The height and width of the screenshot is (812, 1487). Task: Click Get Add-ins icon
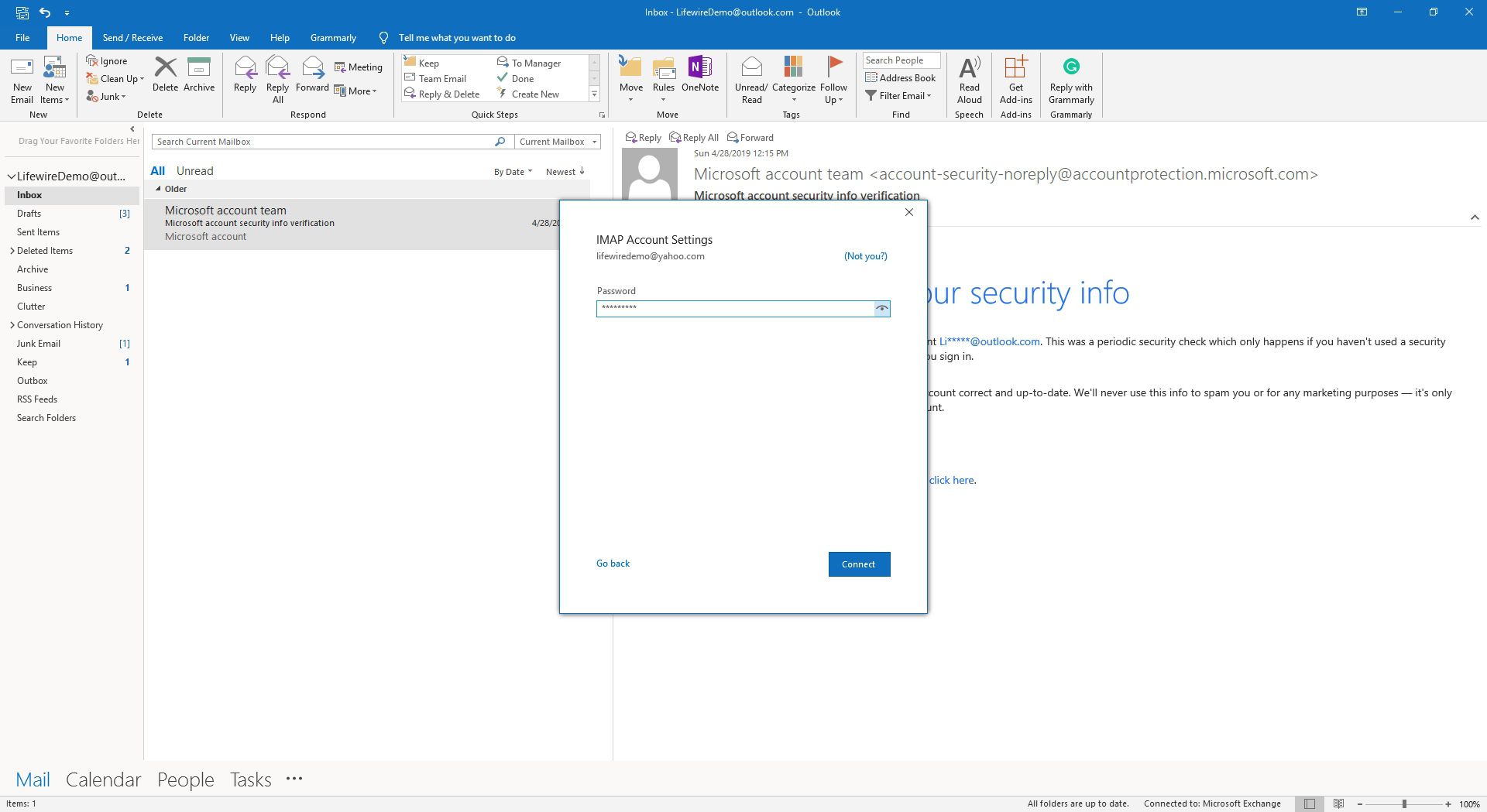(1015, 80)
